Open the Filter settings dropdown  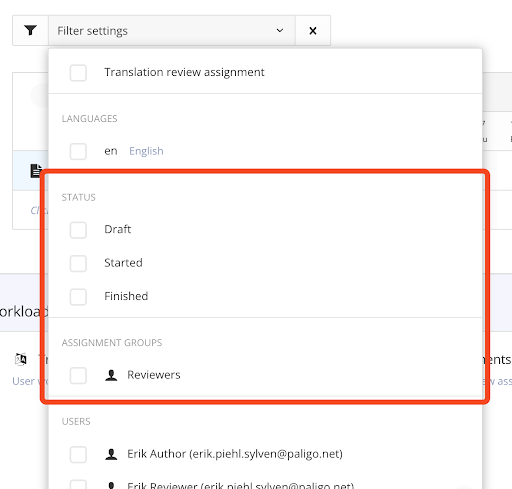(172, 31)
